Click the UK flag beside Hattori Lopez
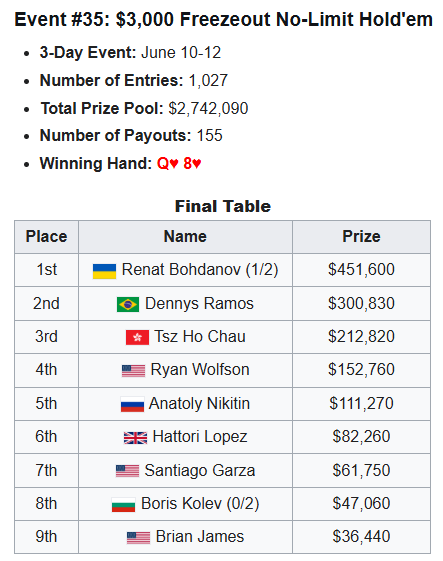The width and height of the screenshot is (443, 561). (135, 438)
